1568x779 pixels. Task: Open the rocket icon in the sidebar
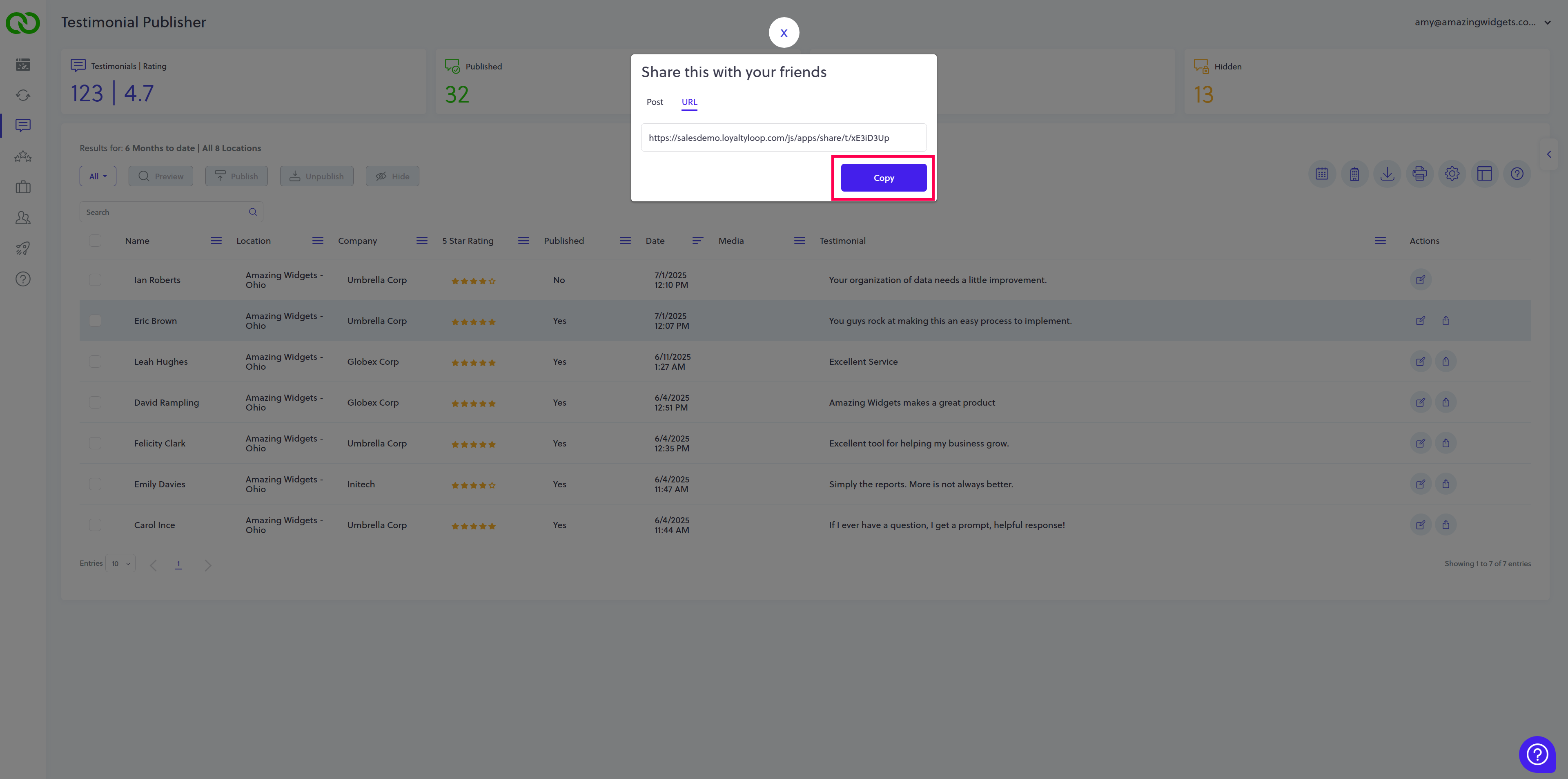tap(22, 248)
